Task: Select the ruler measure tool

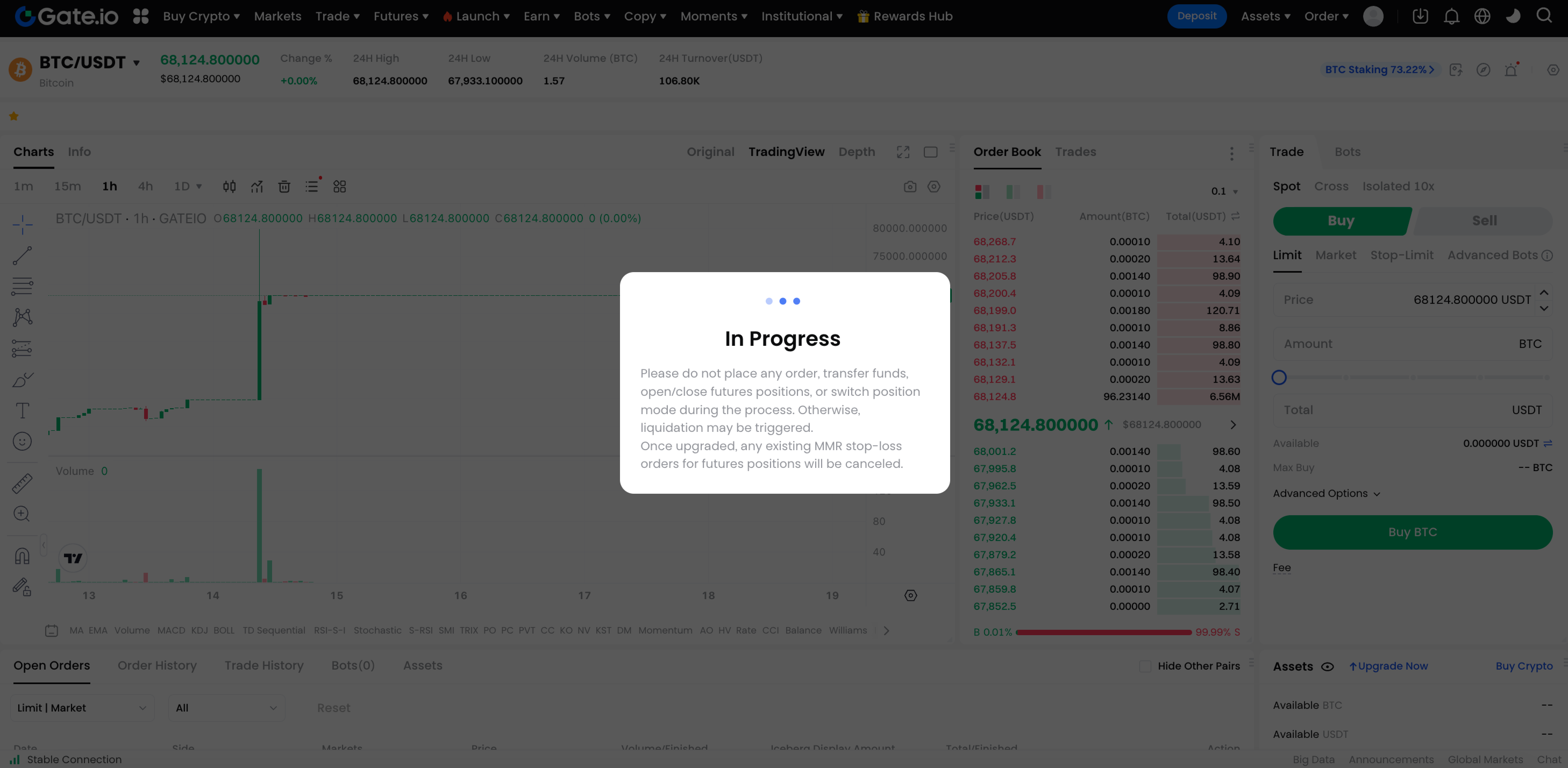Action: click(22, 483)
